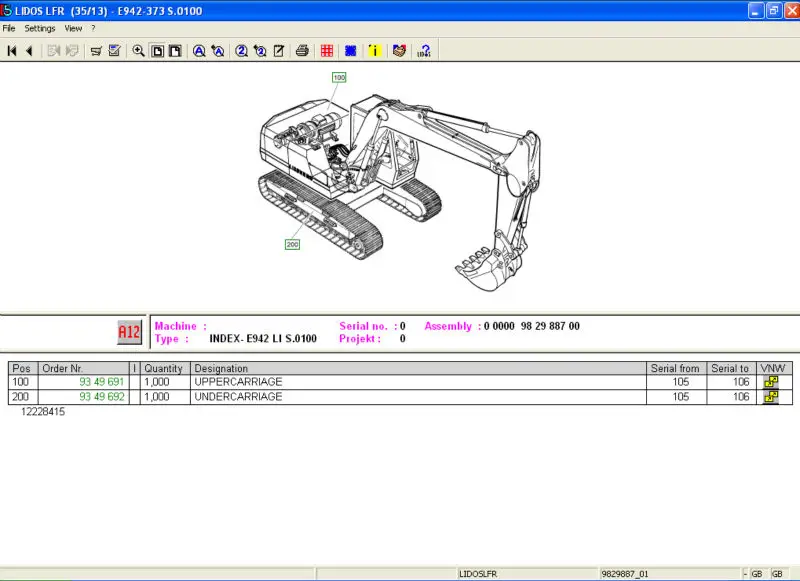Open the View menu

(73, 29)
